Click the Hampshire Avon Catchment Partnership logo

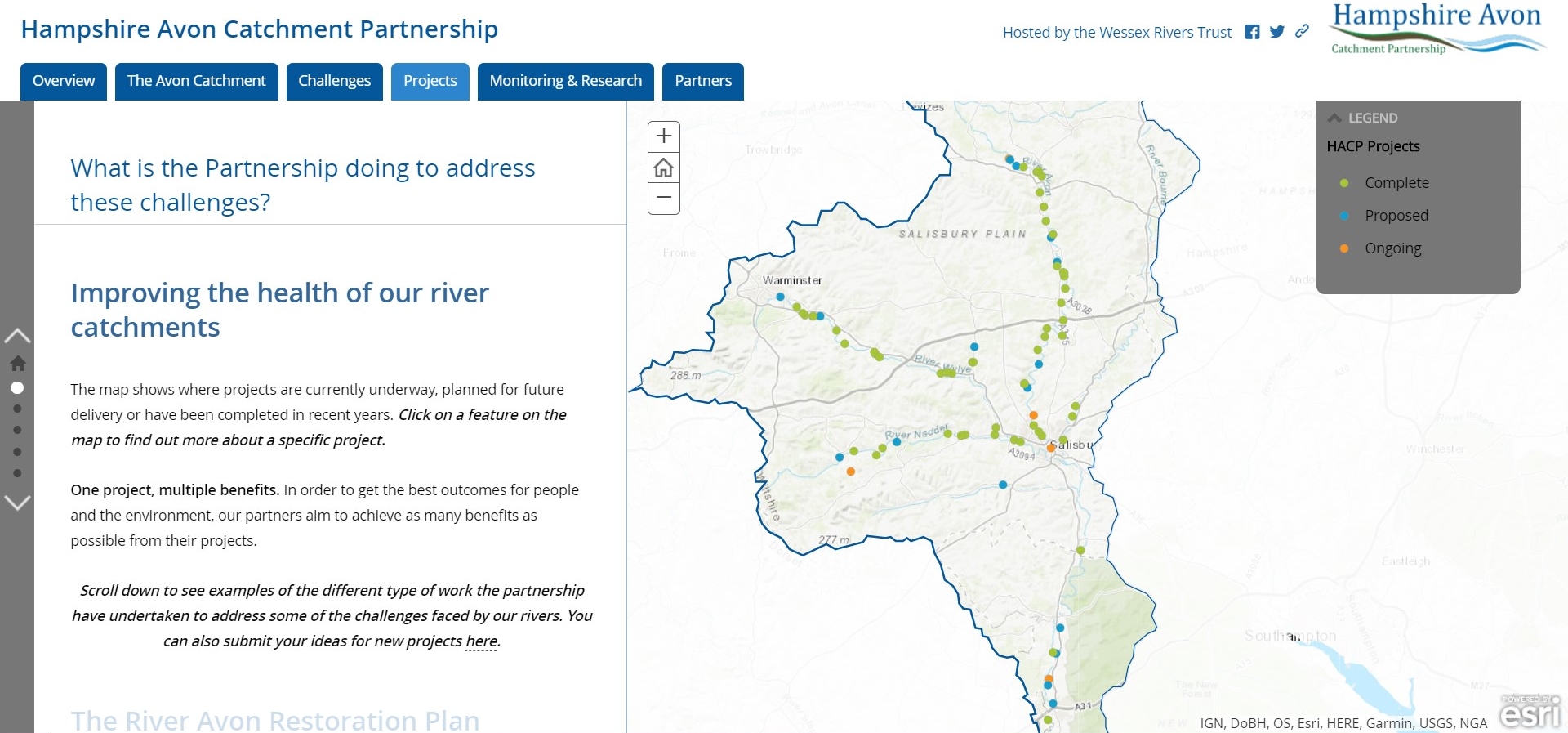click(1437, 30)
